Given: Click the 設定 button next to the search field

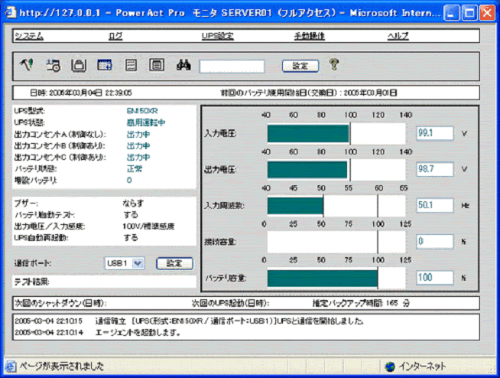Looking at the screenshot, I should (x=300, y=66).
